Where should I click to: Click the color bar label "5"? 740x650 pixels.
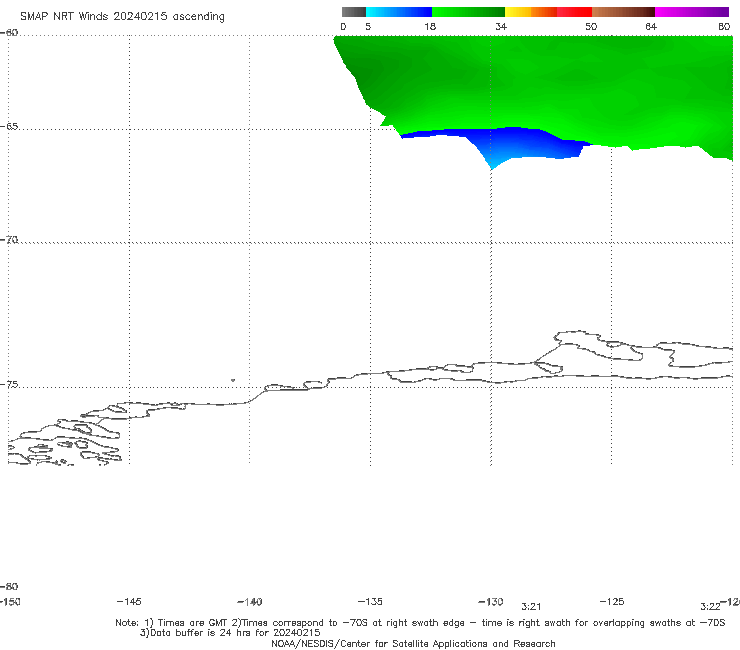point(368,27)
